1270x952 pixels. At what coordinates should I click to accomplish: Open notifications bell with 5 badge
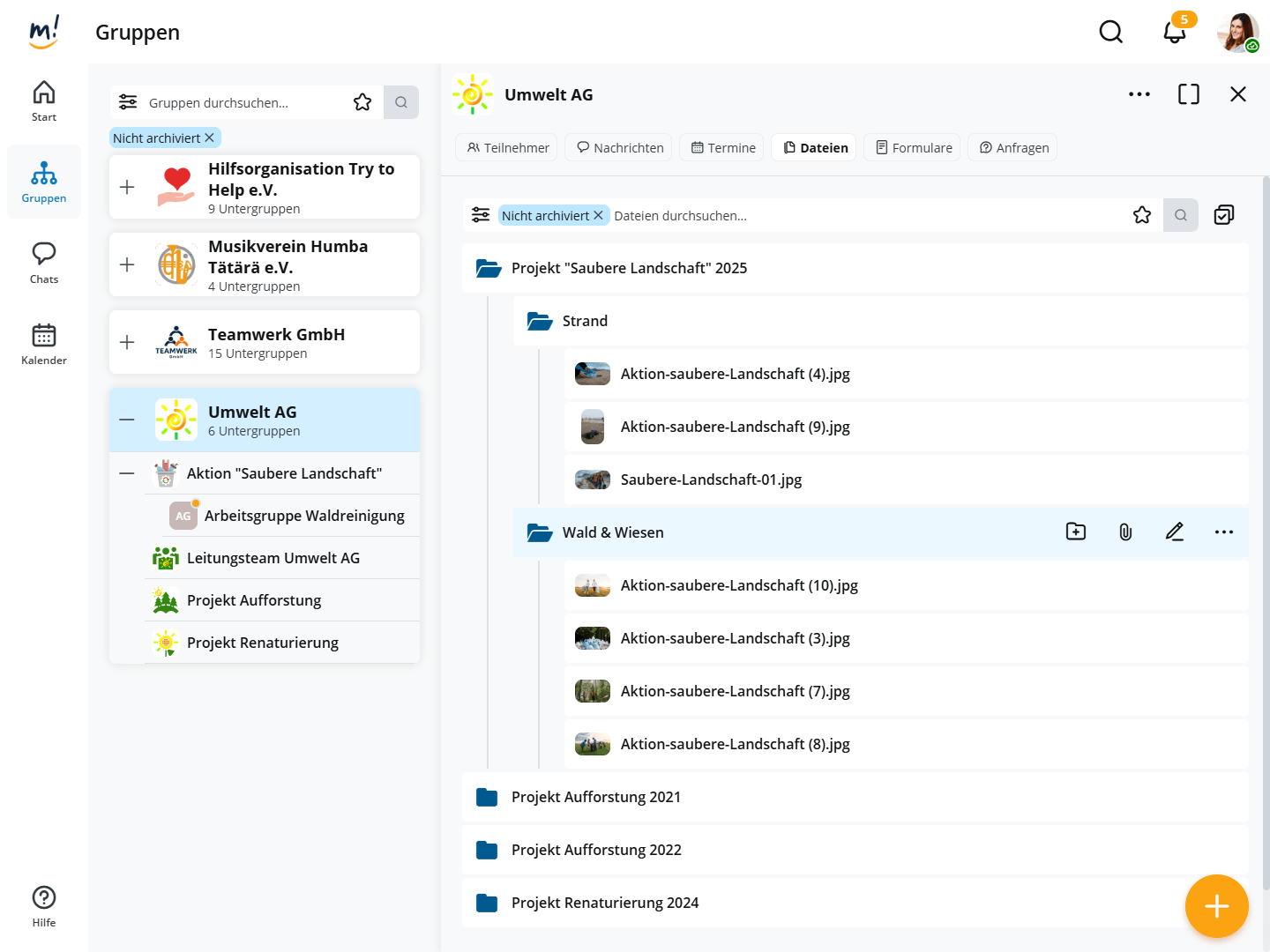[x=1174, y=33]
